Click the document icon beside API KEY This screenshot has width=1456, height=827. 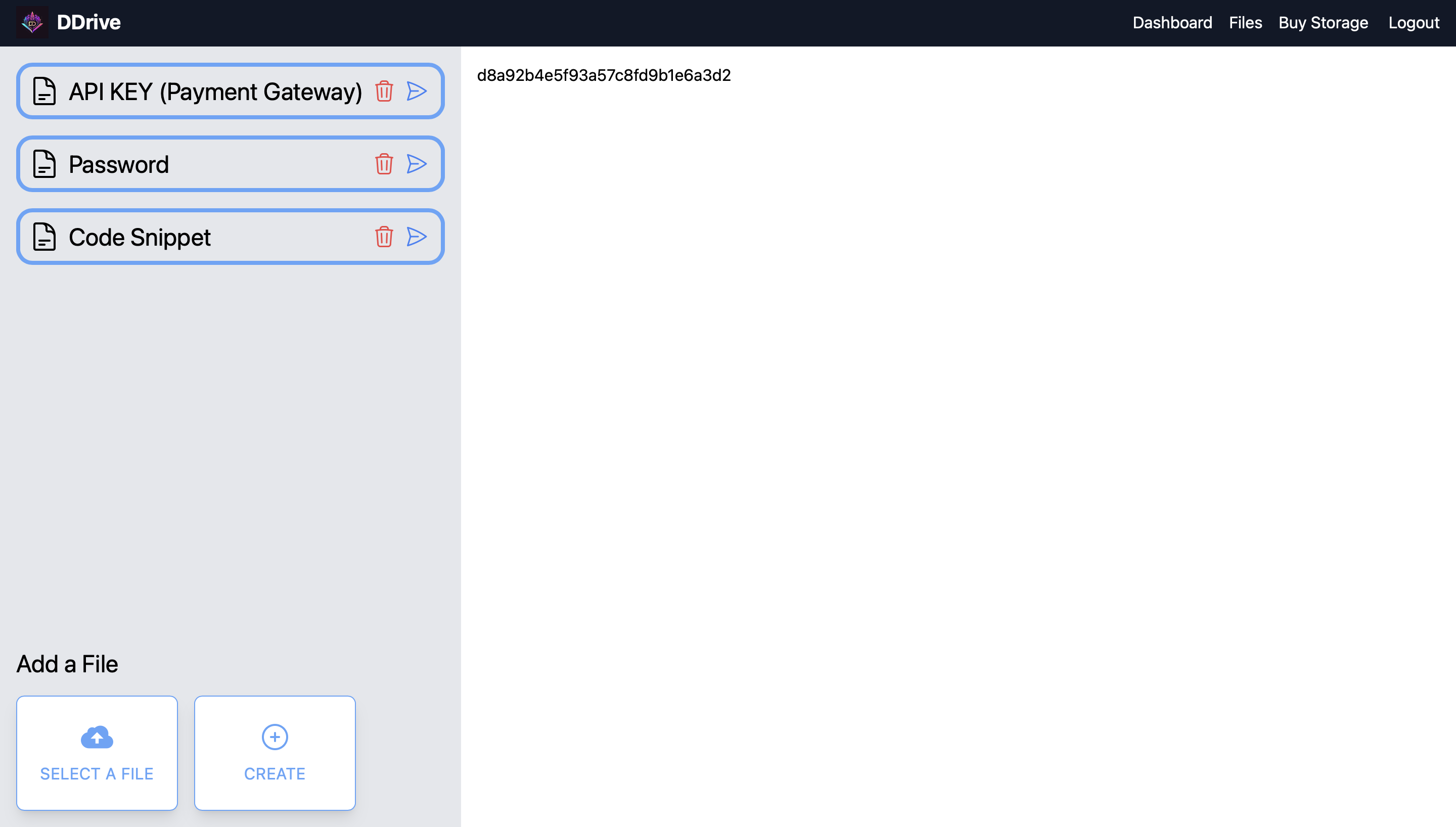(44, 91)
